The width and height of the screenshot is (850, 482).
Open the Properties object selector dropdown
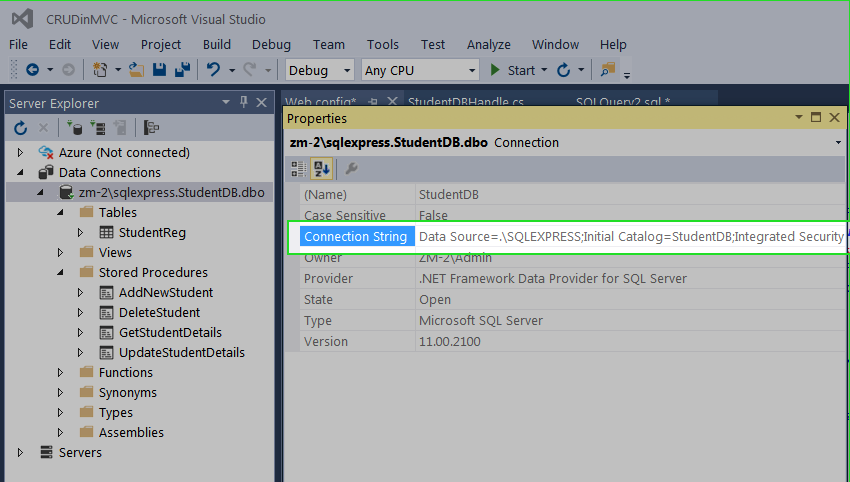click(x=839, y=143)
